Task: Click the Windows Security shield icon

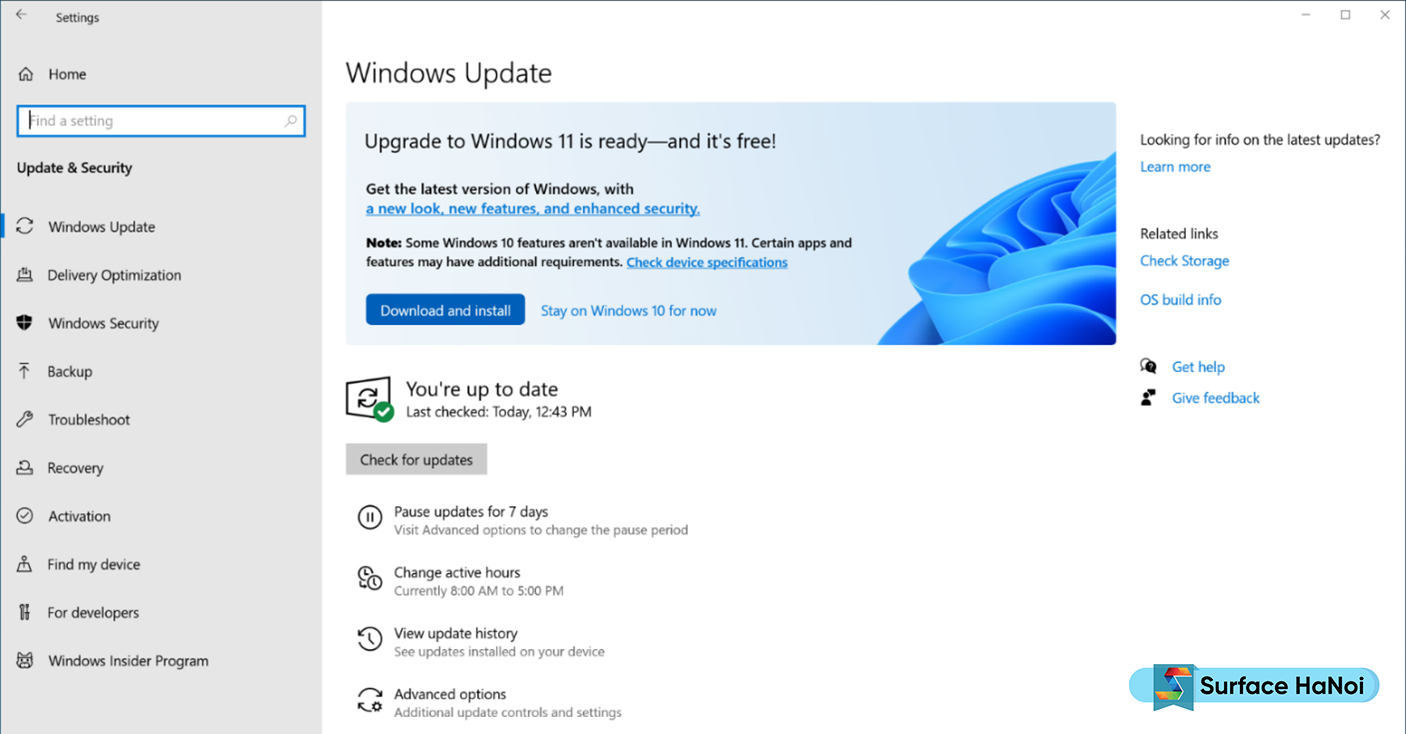Action: click(25, 323)
